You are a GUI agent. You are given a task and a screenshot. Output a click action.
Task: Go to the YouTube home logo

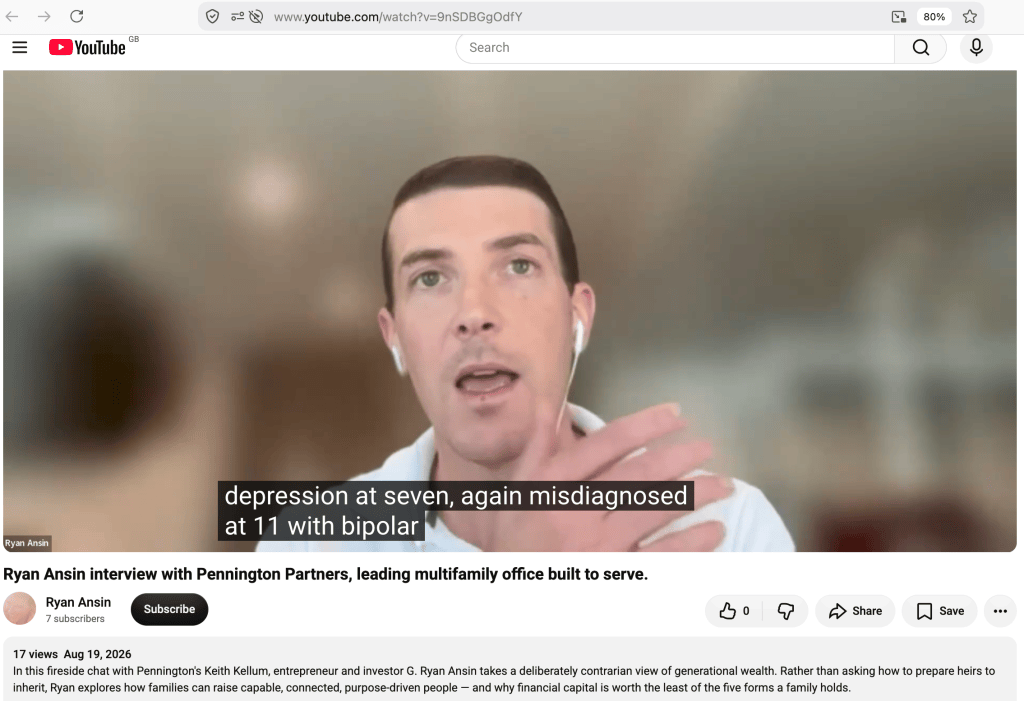[x=87, y=47]
